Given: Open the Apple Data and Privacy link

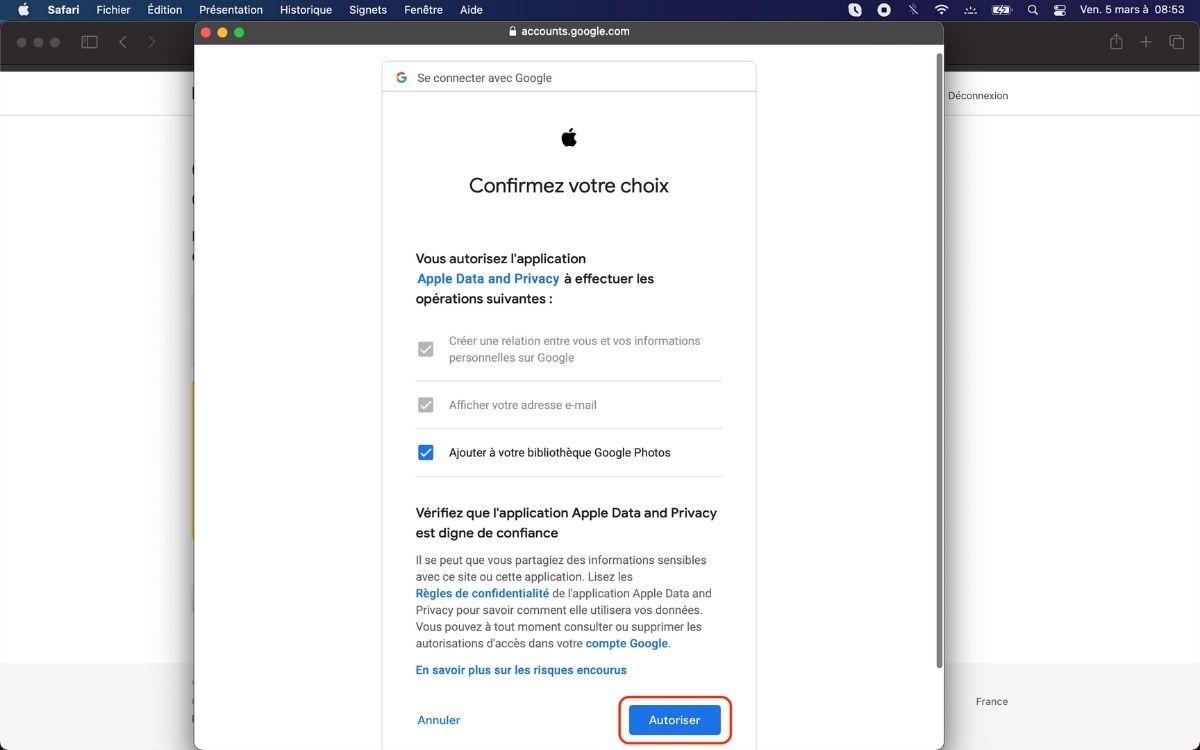Looking at the screenshot, I should coord(488,279).
